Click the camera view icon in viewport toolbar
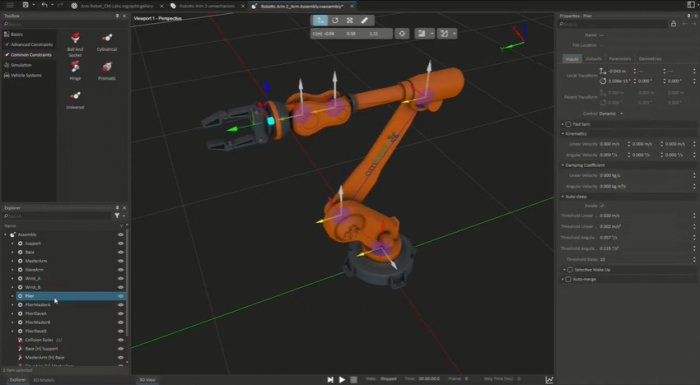The image size is (700, 385). [x=421, y=33]
